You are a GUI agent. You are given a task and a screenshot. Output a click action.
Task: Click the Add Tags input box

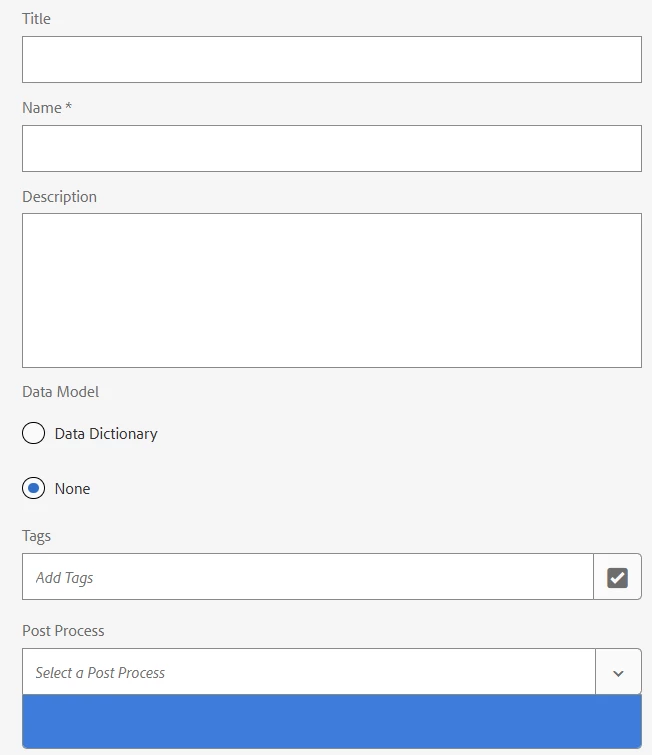pos(308,577)
